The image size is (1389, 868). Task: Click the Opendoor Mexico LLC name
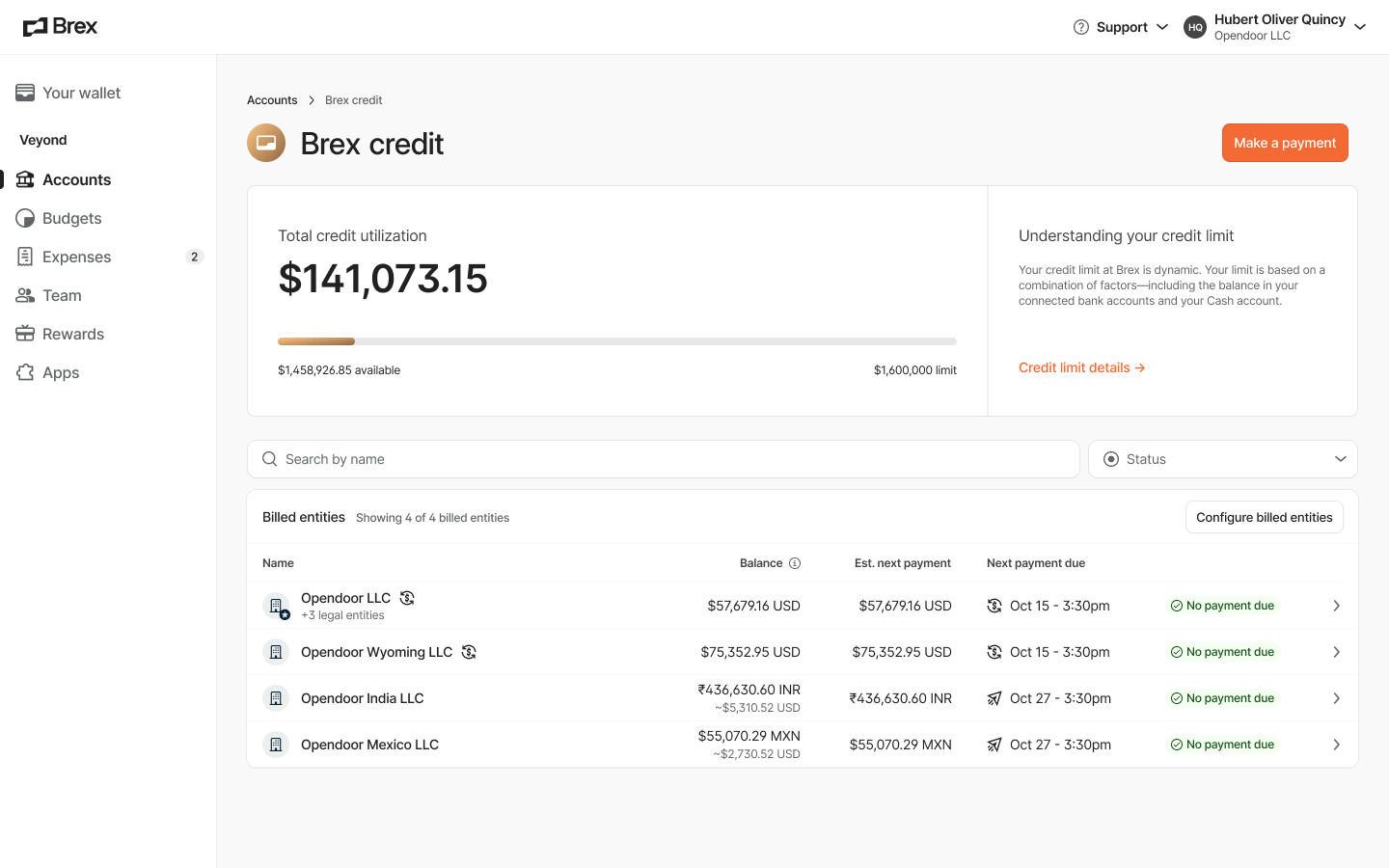[369, 745]
